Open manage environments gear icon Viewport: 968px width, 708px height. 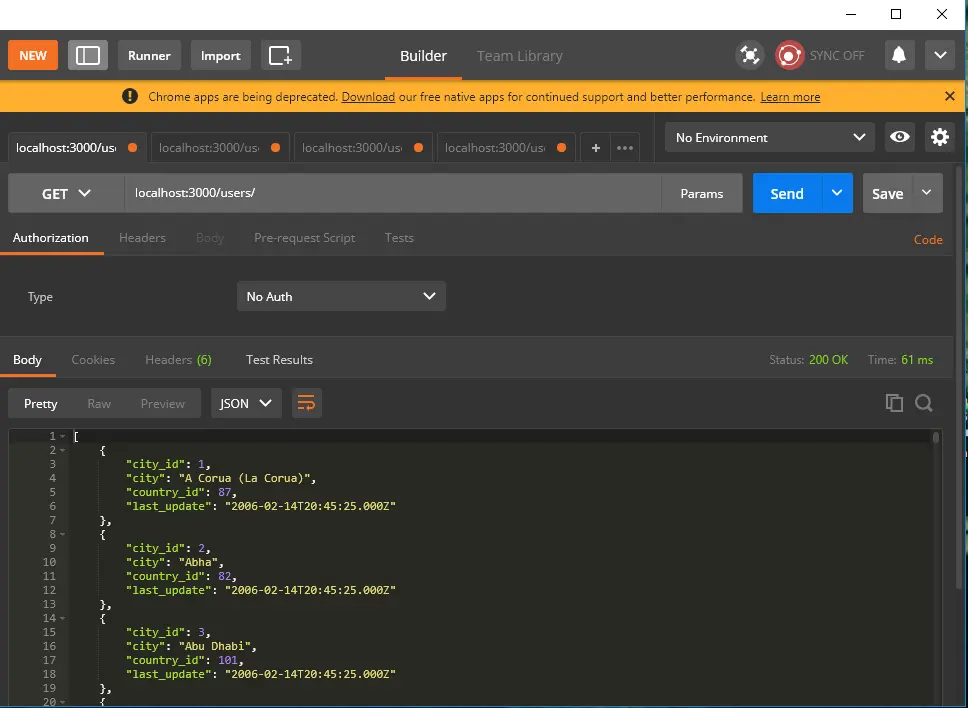940,137
